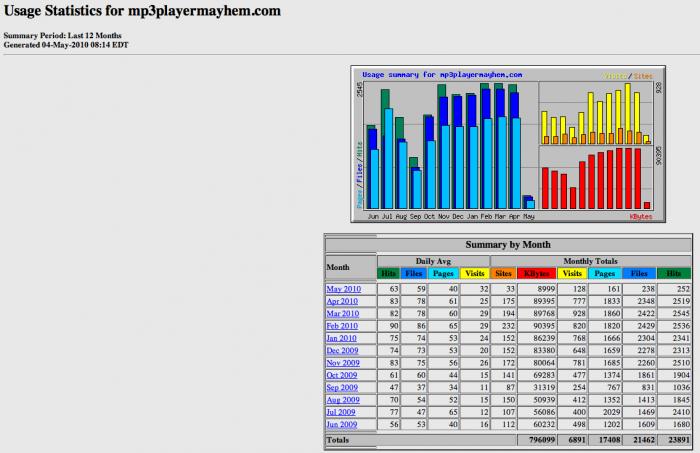Open Oct 2009 statistics link
700x453 pixels.
[x=342, y=375]
